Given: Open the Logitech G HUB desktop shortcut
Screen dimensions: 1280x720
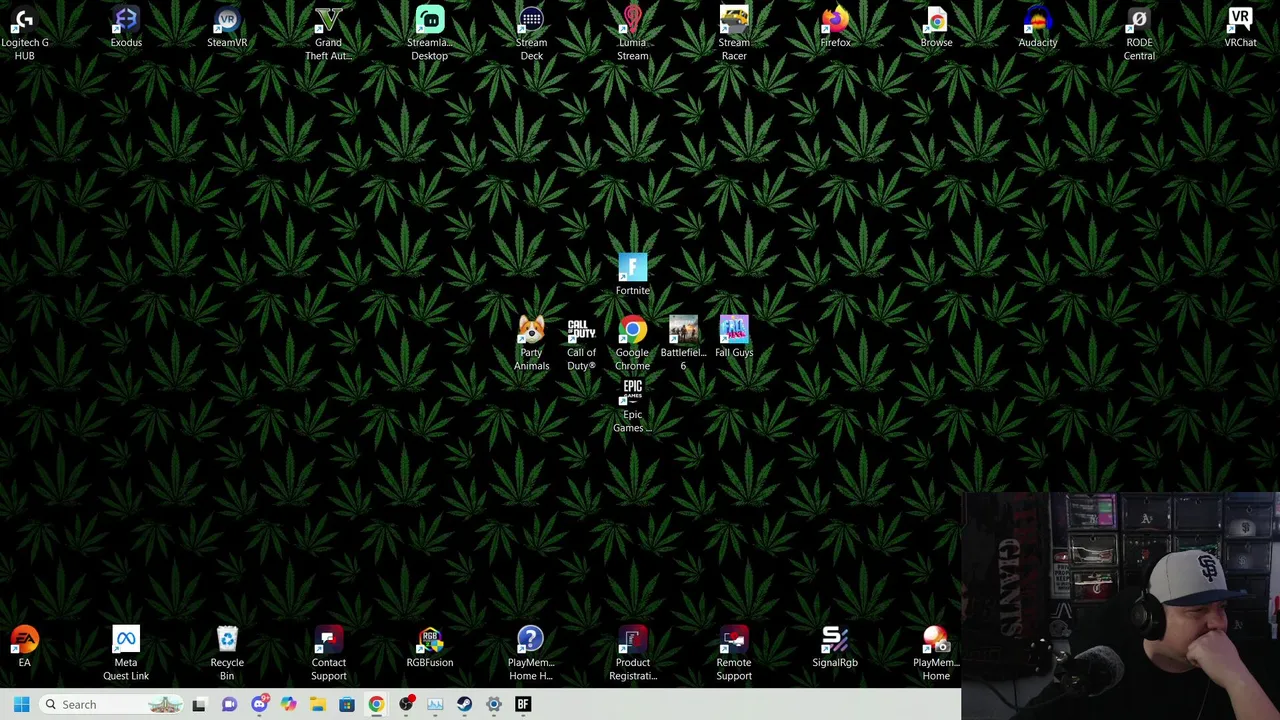Looking at the screenshot, I should click(x=24, y=32).
